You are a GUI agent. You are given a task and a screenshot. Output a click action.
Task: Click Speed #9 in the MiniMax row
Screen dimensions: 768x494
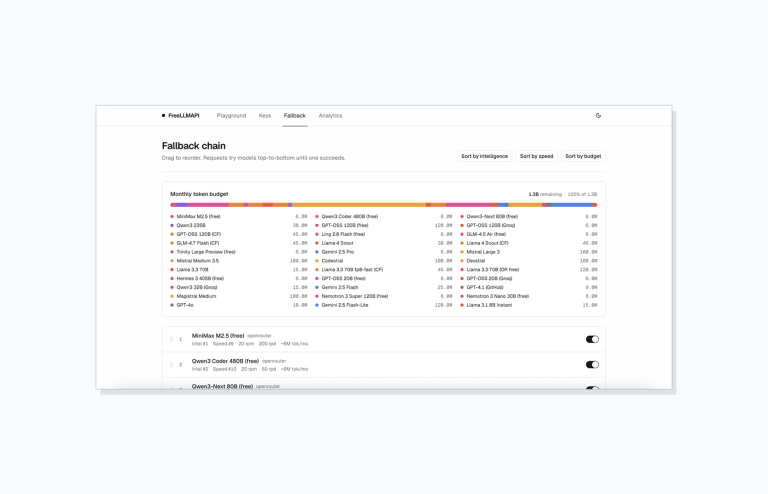(x=223, y=344)
